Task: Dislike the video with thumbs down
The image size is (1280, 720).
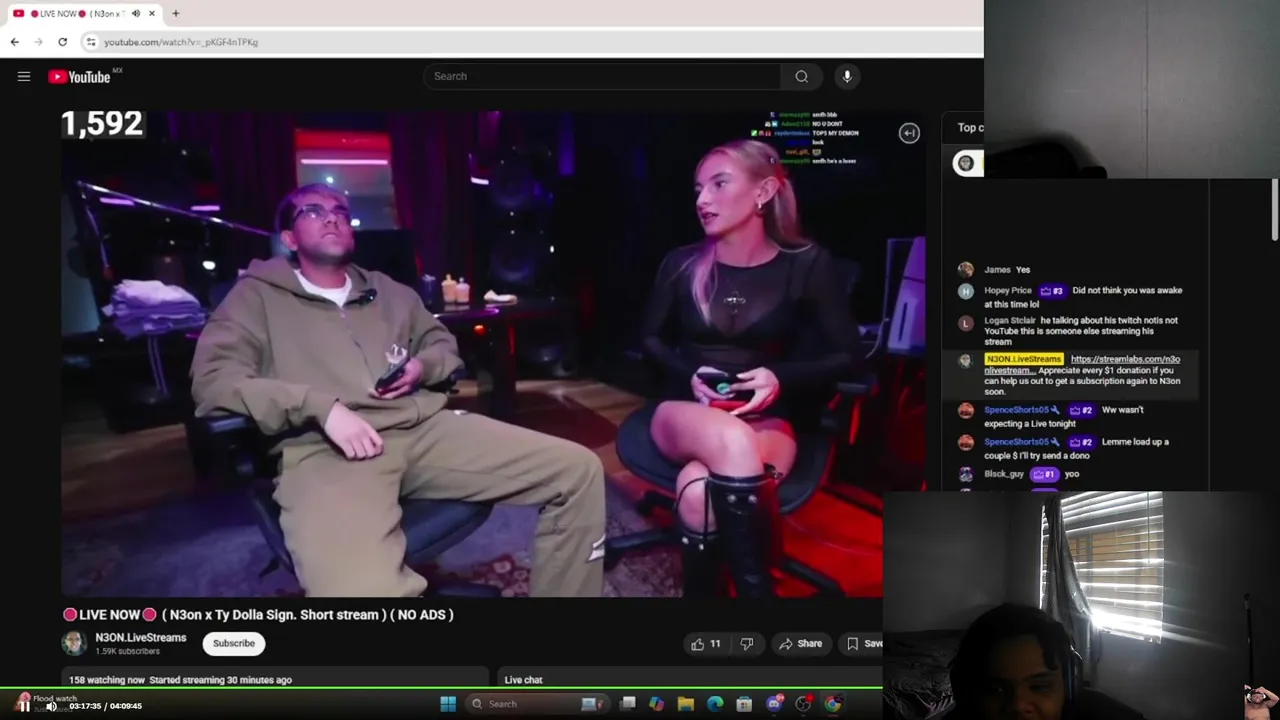Action: tap(747, 644)
